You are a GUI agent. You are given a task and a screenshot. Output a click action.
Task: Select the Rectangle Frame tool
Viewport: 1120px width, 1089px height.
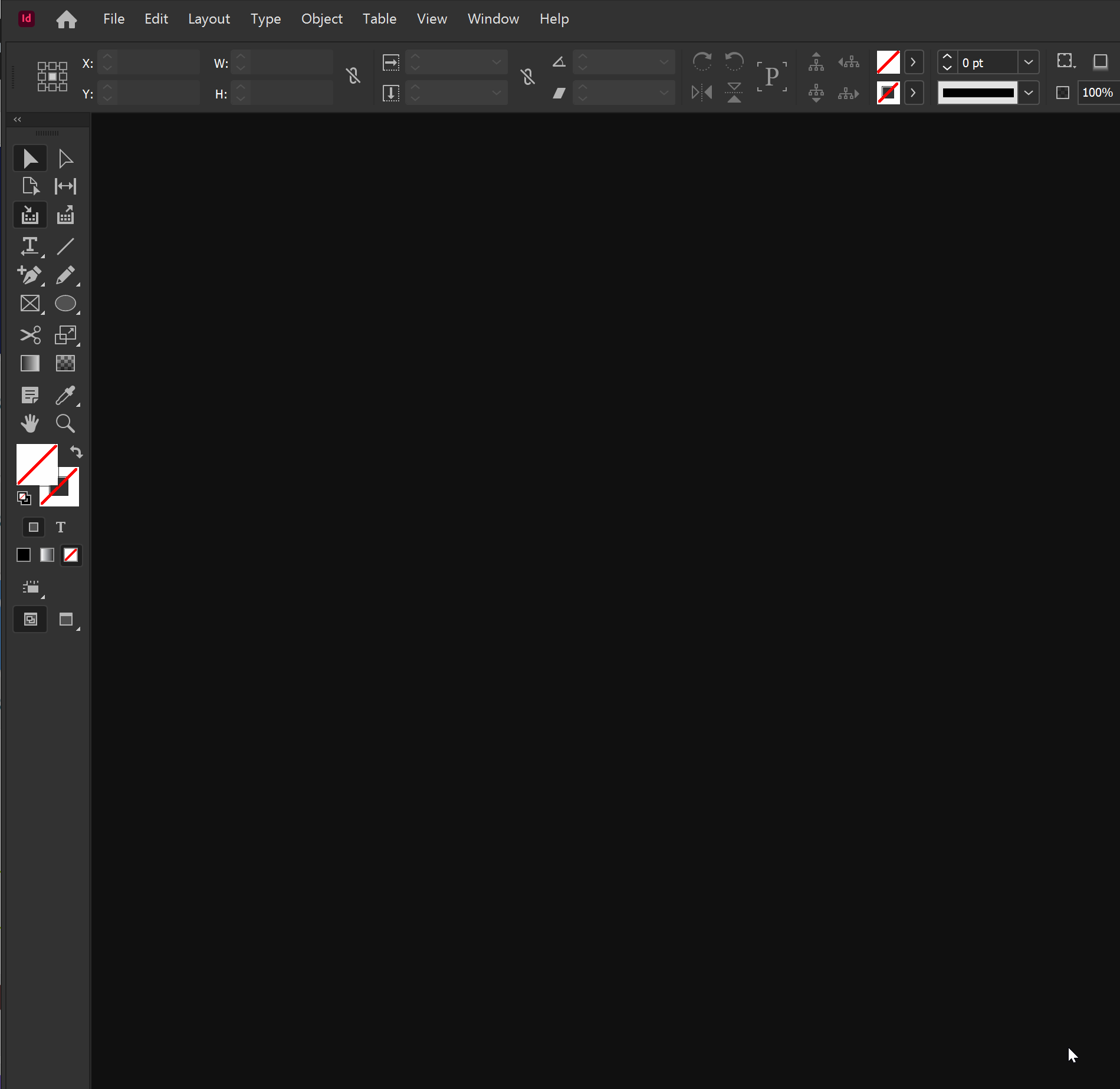coord(30,304)
